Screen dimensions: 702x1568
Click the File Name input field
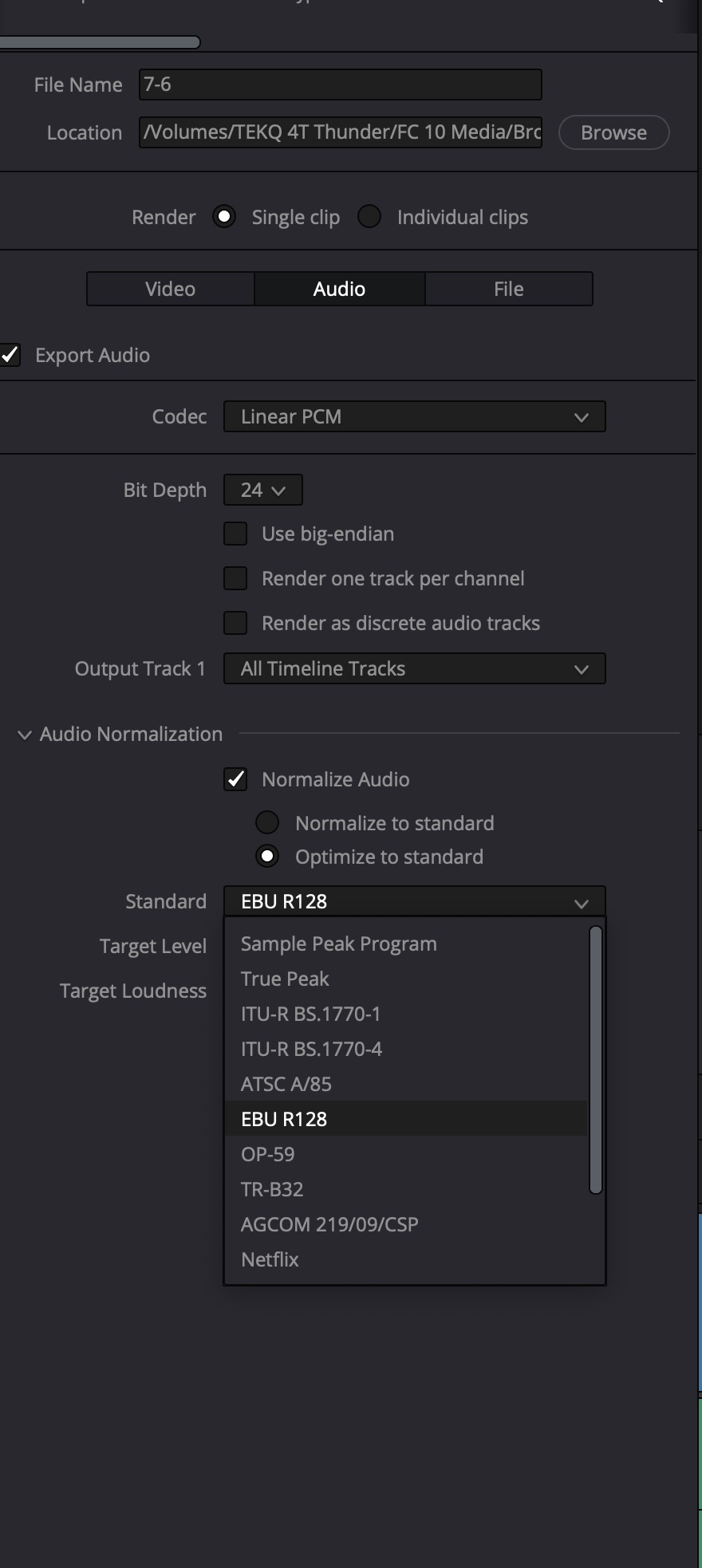[340, 85]
